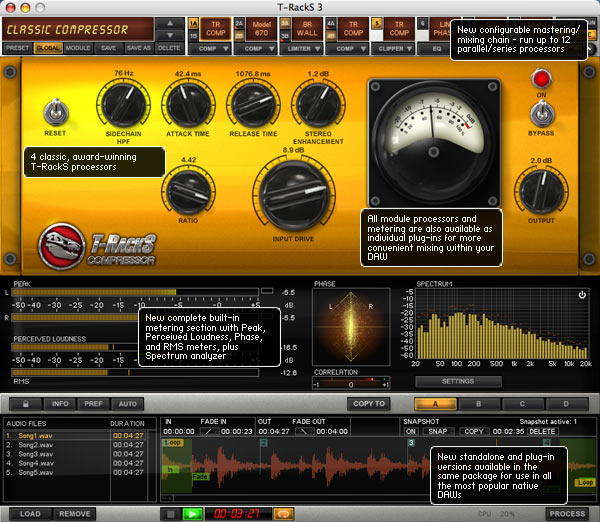Select Song2.wav in audio files list

pos(75,445)
